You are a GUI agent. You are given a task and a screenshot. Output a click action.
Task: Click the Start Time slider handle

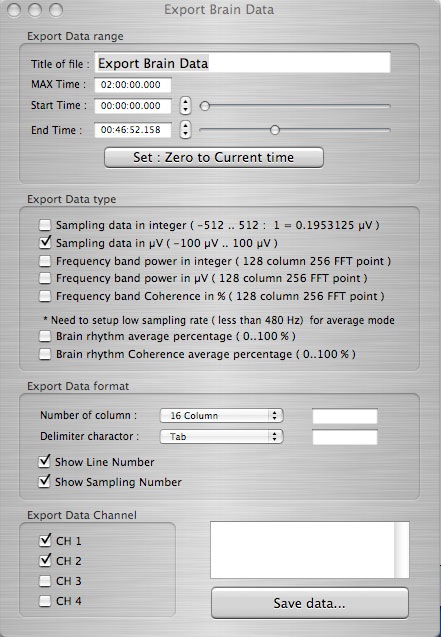(205, 106)
